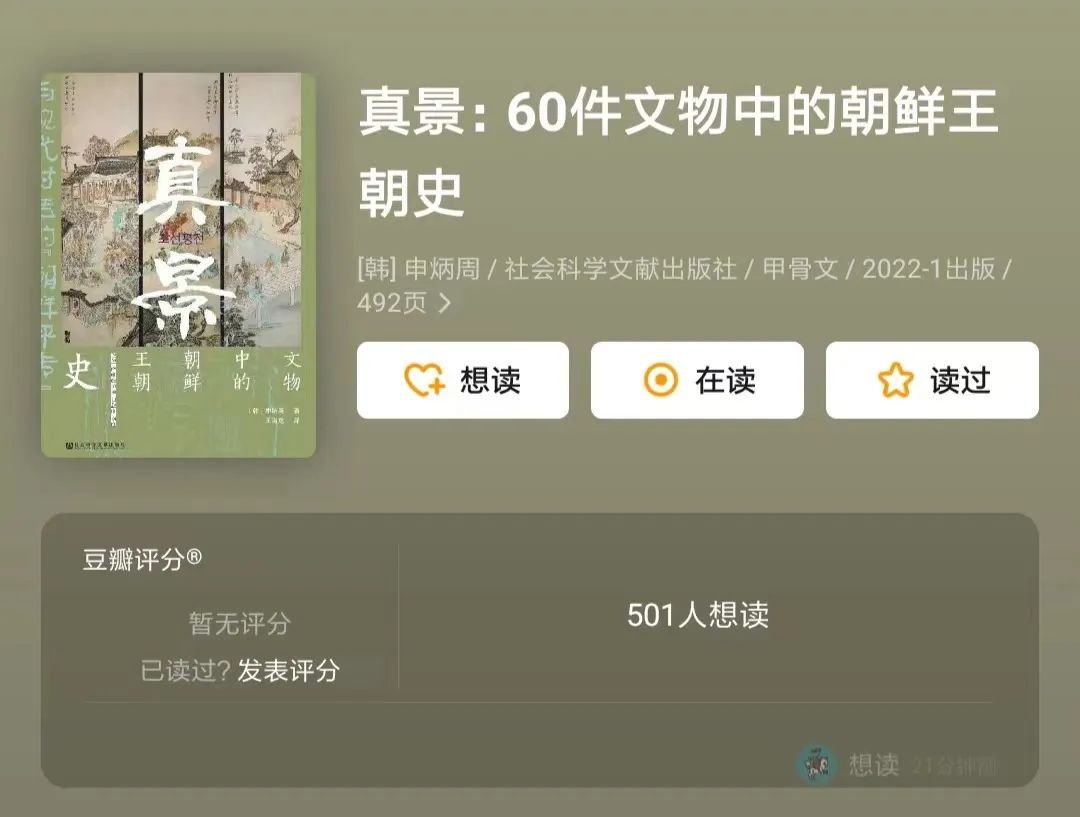Tap the 甲骨文 imprint label
1080x817 pixels.
click(x=800, y=269)
